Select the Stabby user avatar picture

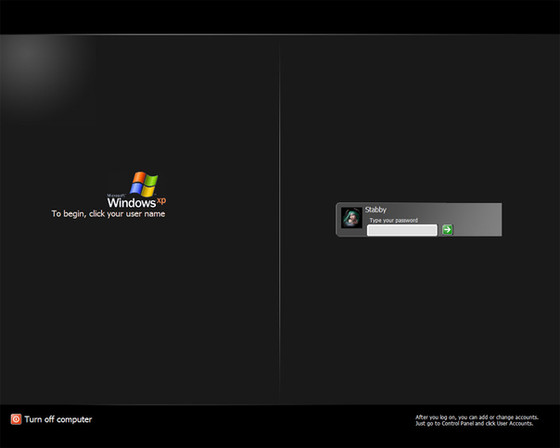351,218
